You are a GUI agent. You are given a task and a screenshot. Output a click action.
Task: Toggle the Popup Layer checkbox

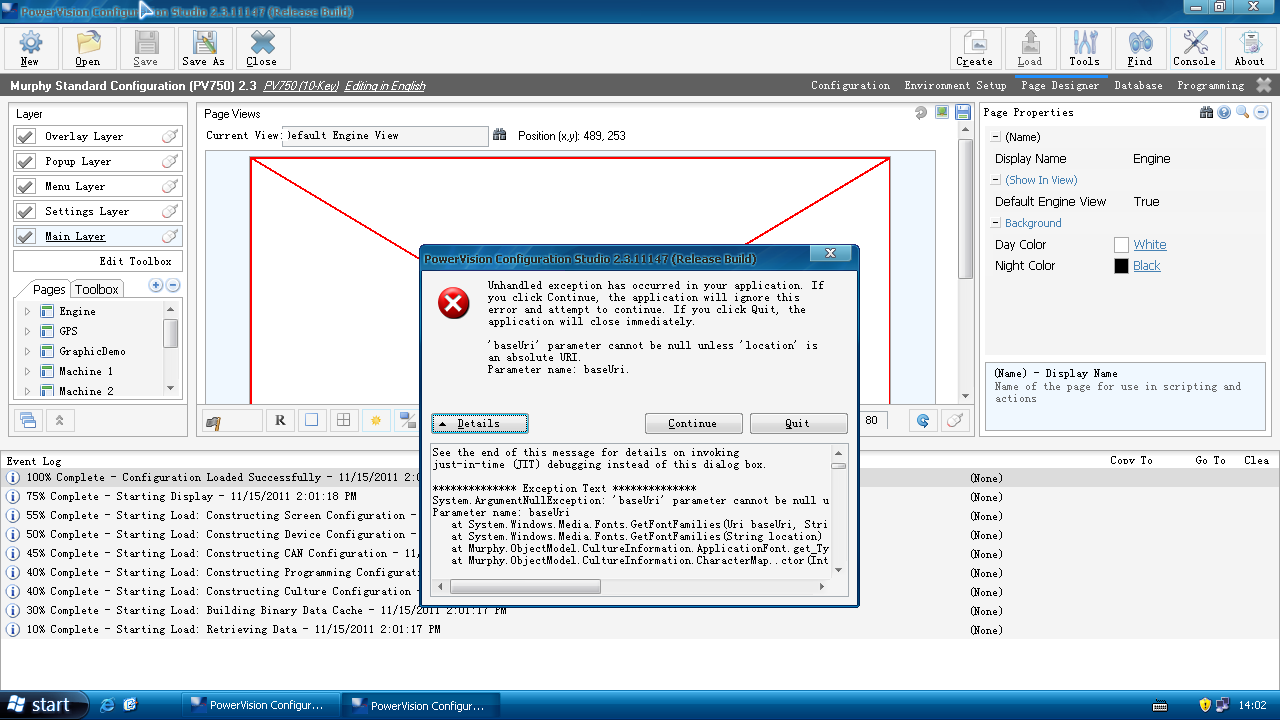pyautogui.click(x=26, y=161)
